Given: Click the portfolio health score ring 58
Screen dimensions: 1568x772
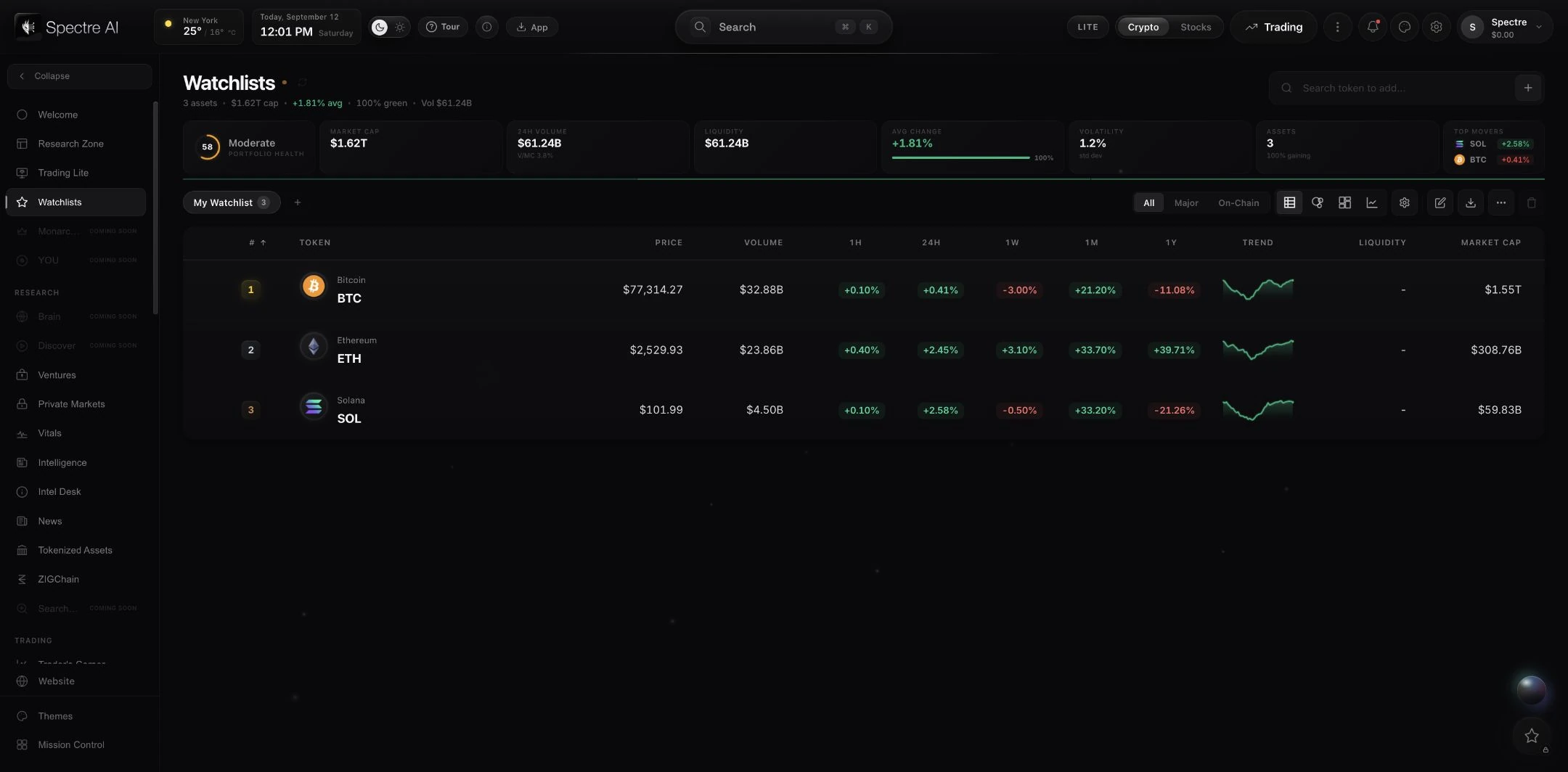Looking at the screenshot, I should 208,147.
